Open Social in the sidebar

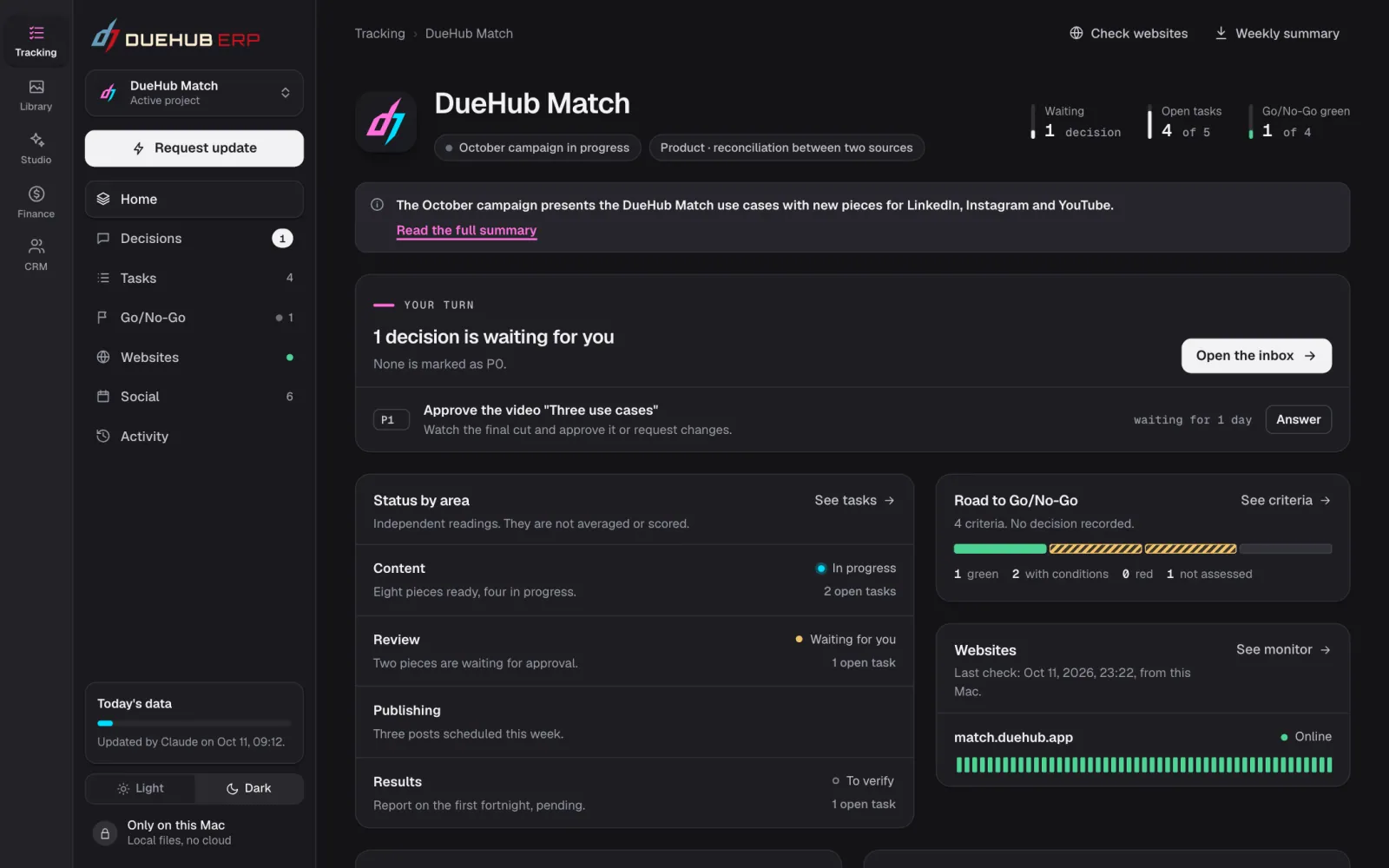pos(194,397)
